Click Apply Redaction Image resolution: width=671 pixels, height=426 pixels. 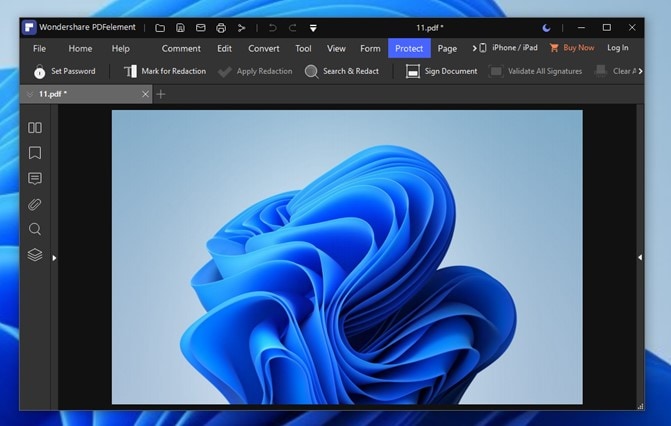click(x=255, y=71)
